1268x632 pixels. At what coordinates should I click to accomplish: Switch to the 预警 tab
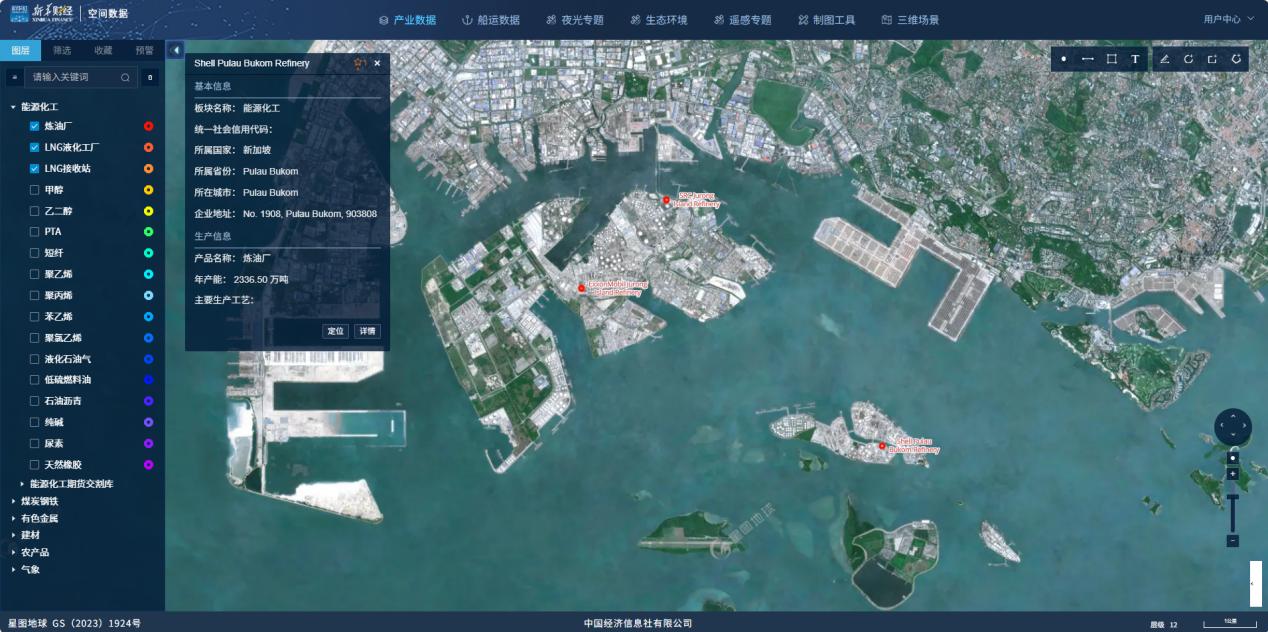pyautogui.click(x=144, y=50)
